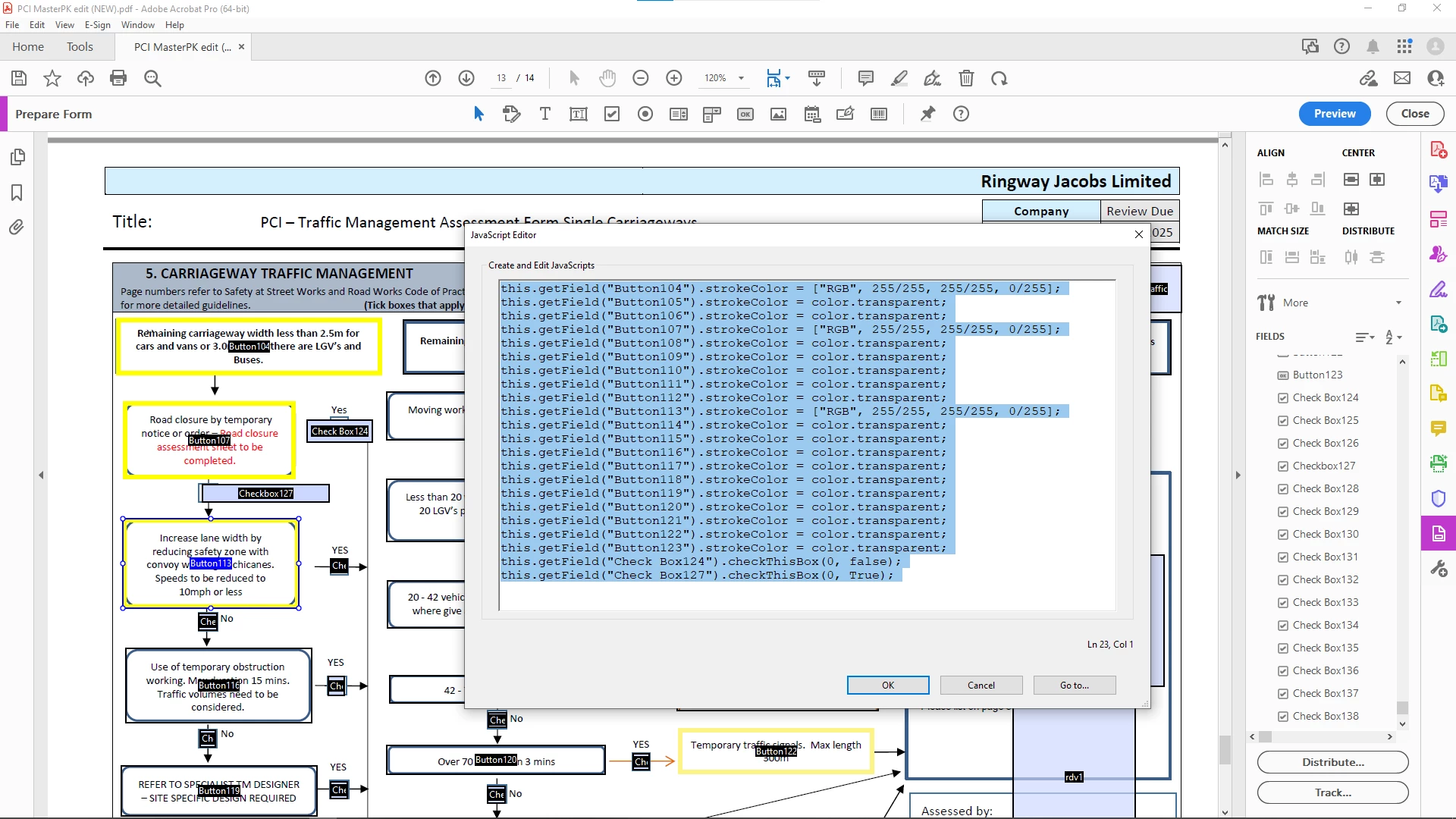Switch to the Tools tab
1456x819 pixels.
click(x=80, y=46)
